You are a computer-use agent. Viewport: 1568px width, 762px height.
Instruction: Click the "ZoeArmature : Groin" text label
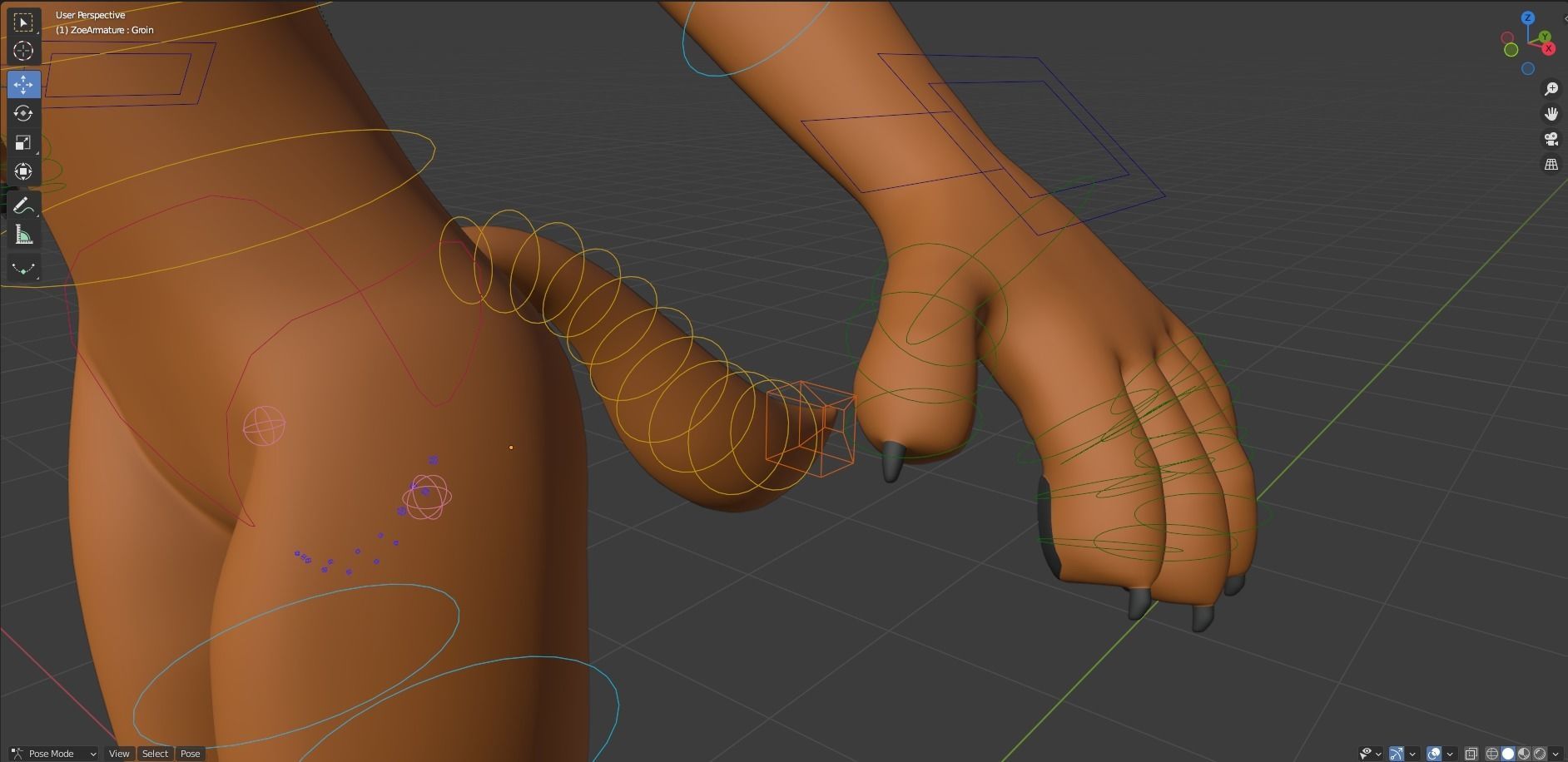click(x=112, y=30)
